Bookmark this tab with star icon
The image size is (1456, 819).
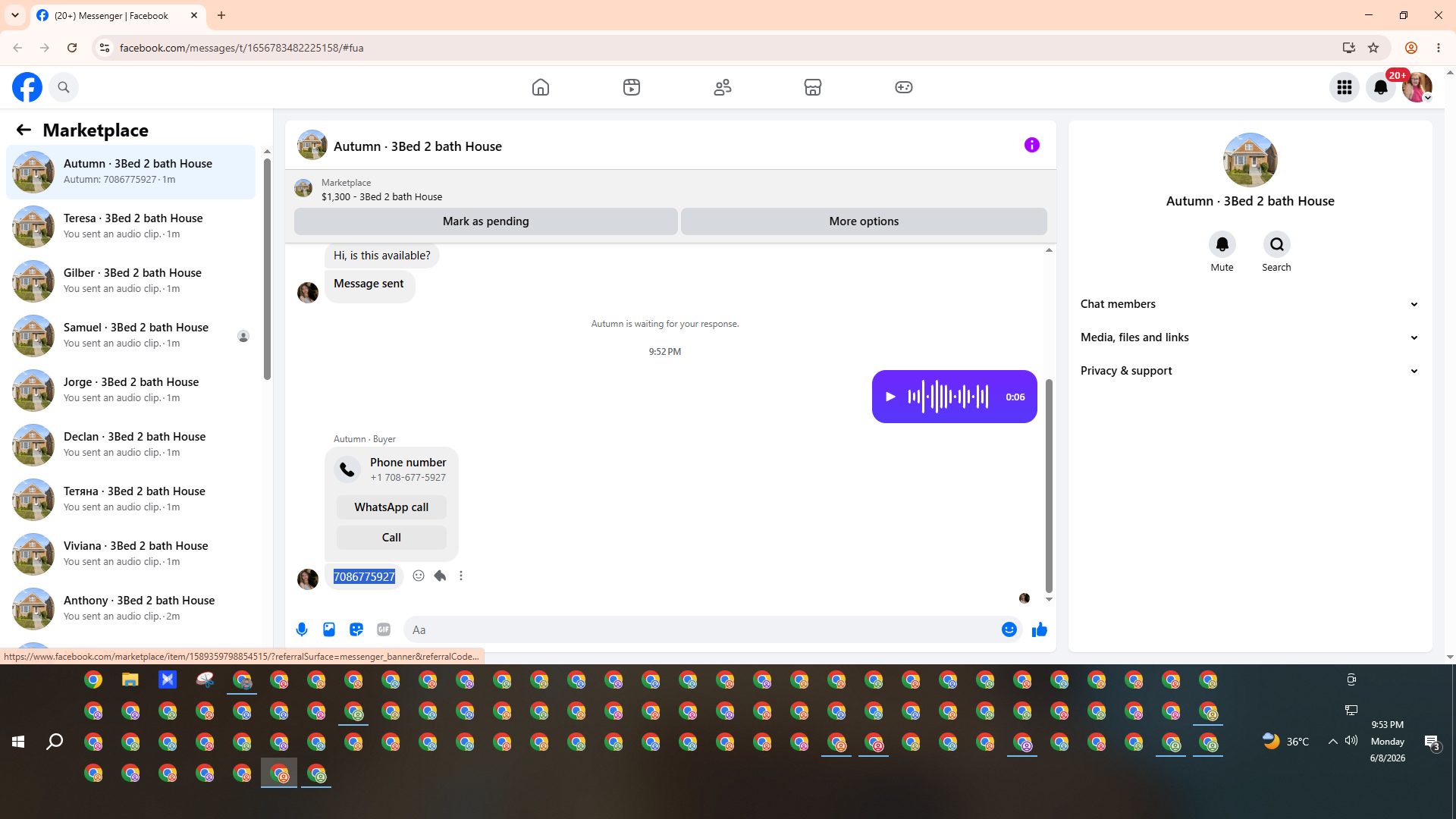pos(1373,48)
